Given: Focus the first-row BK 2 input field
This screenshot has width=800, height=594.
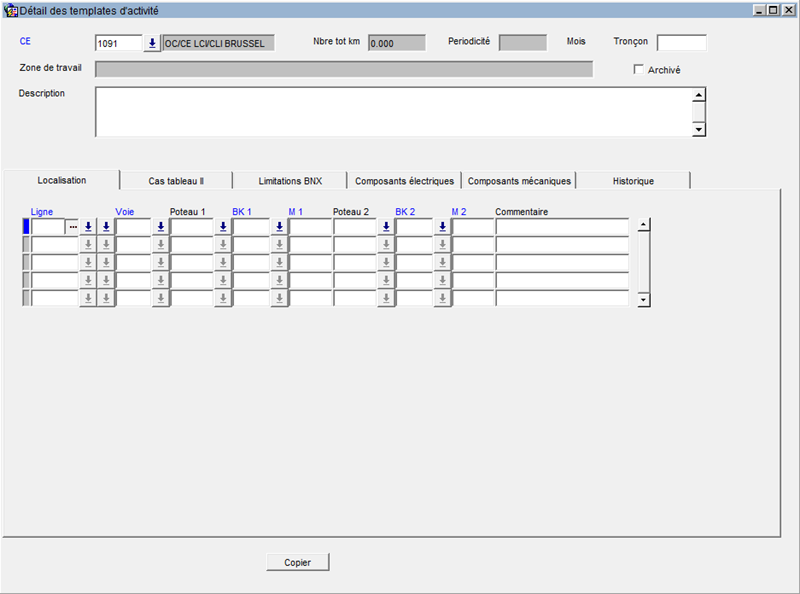Looking at the screenshot, I should point(414,227).
